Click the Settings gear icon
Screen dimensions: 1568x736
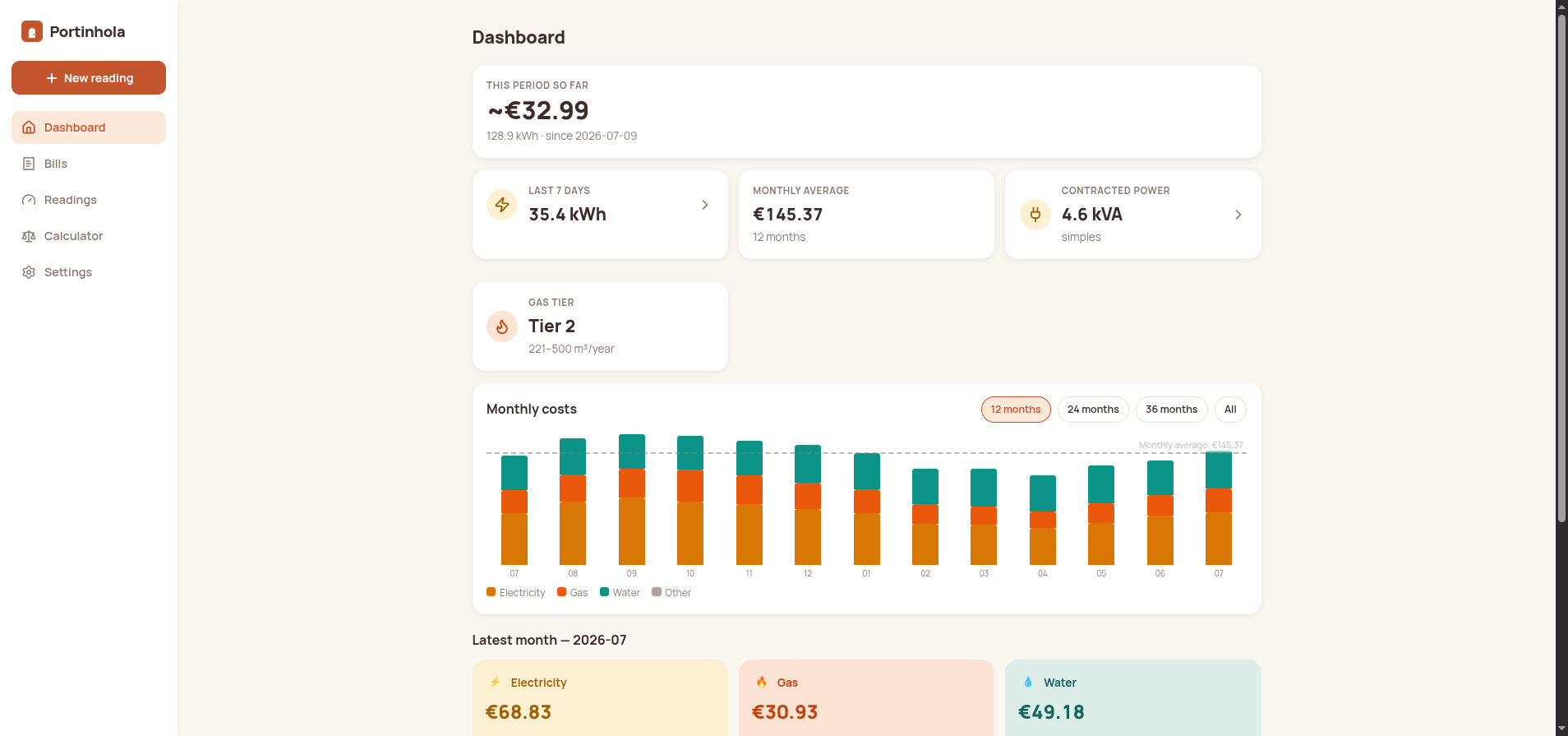[29, 272]
